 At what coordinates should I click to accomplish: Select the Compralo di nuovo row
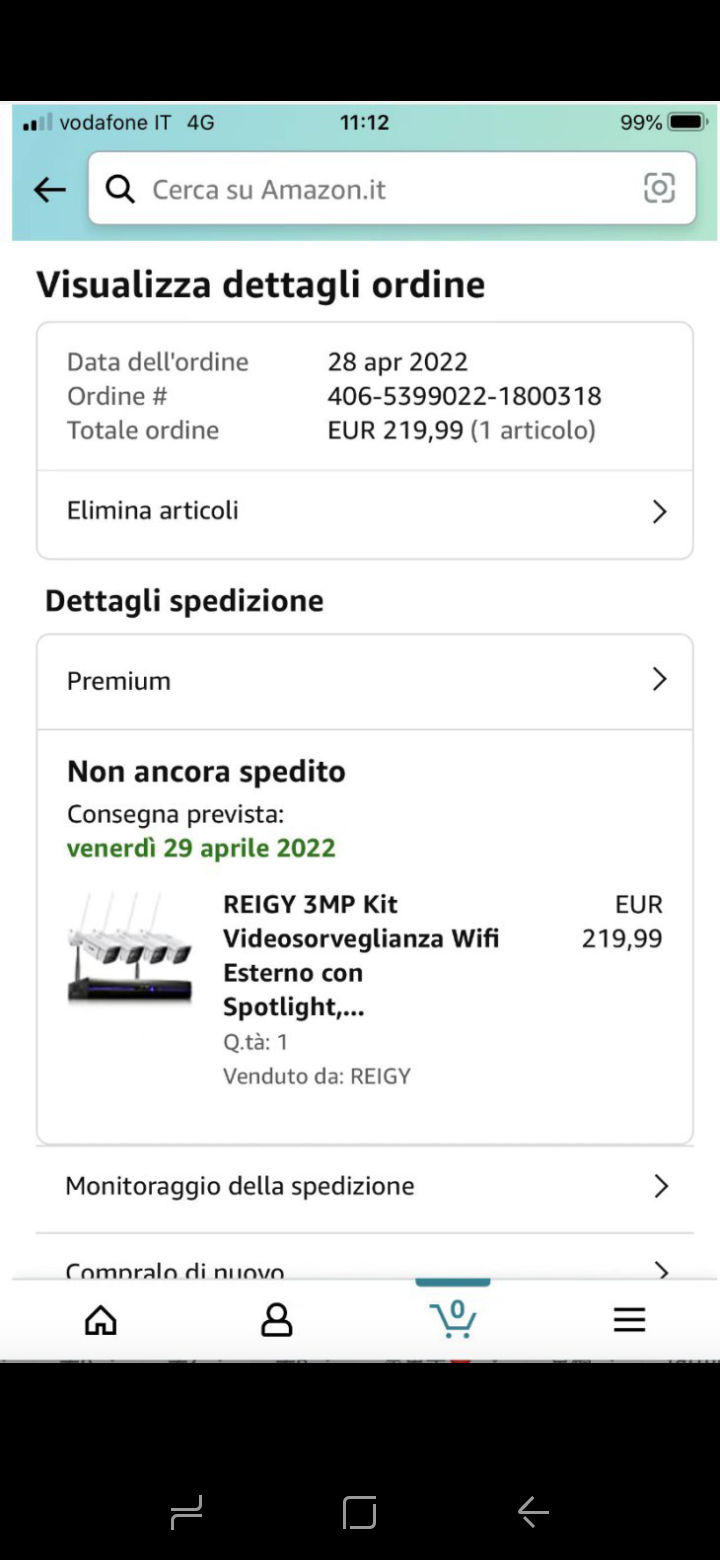(x=175, y=1270)
